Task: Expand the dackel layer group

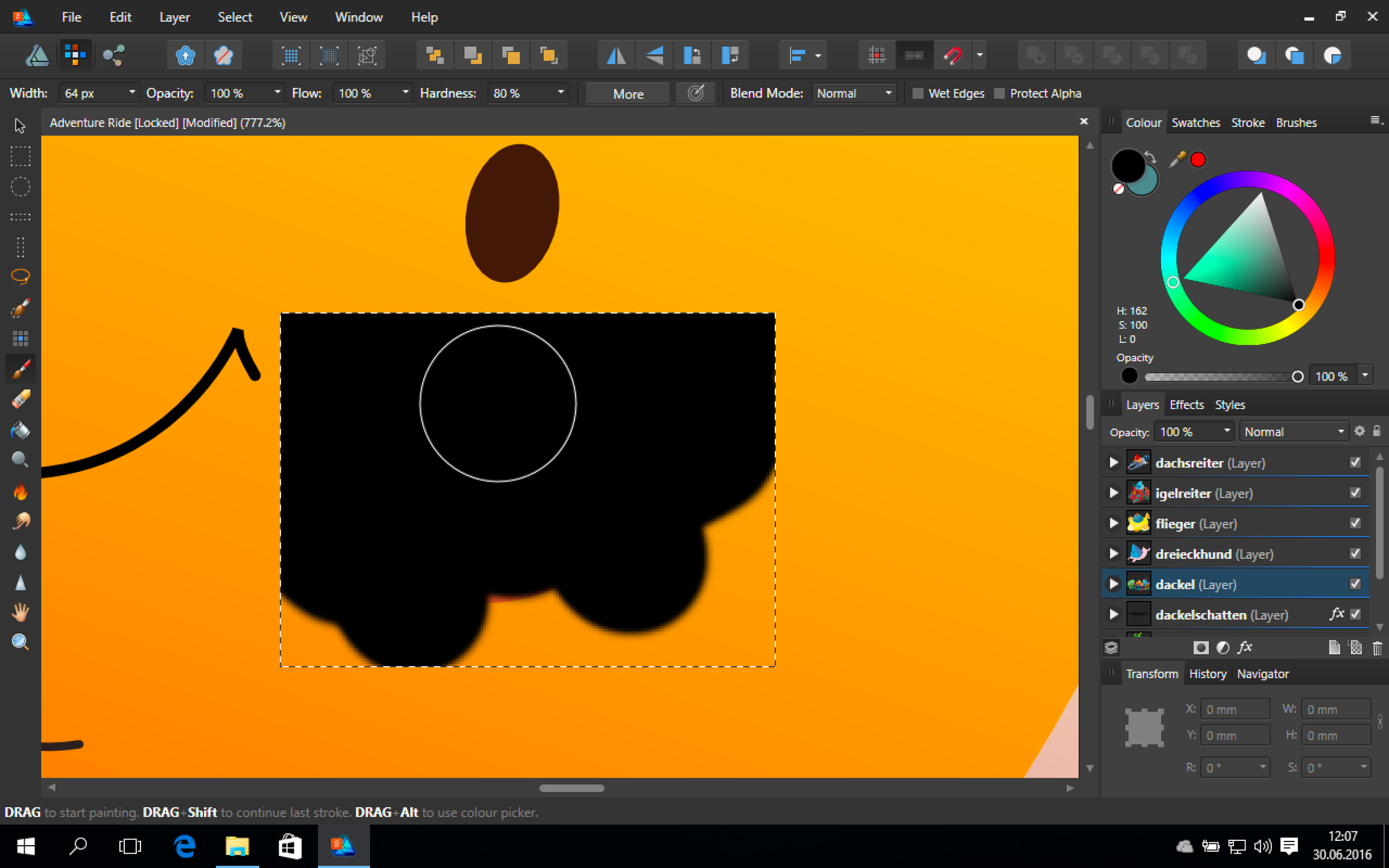Action: click(1113, 584)
